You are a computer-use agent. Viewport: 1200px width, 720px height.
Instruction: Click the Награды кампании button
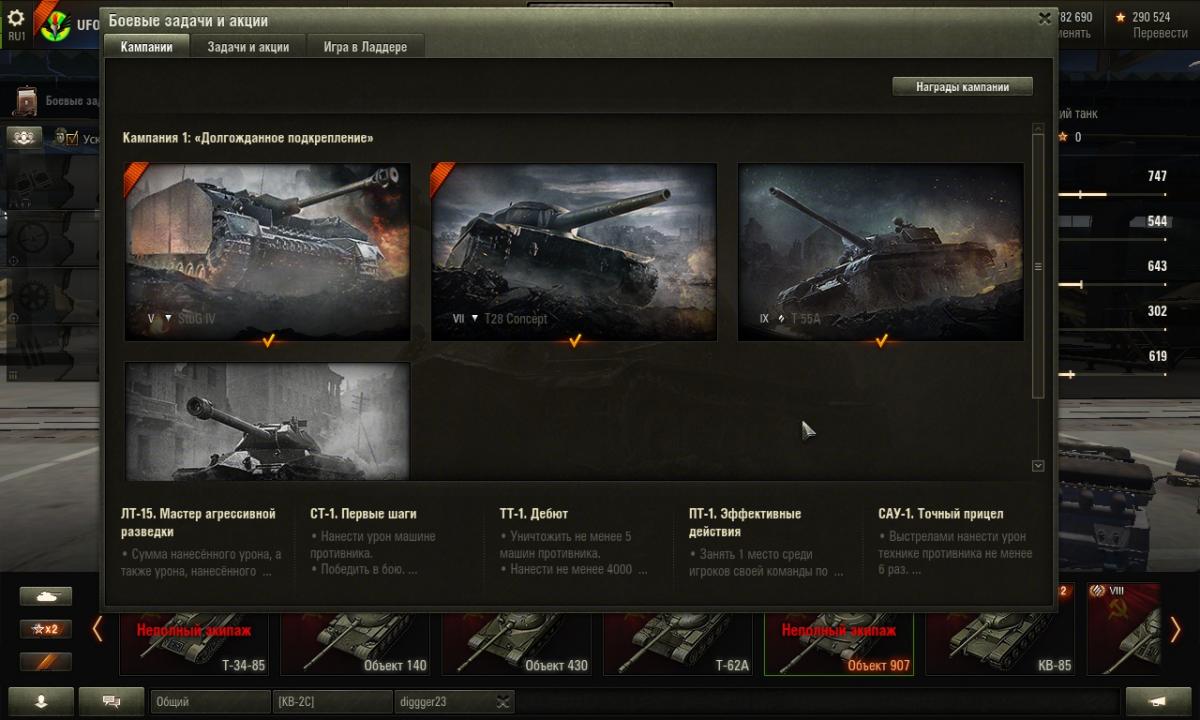961,87
